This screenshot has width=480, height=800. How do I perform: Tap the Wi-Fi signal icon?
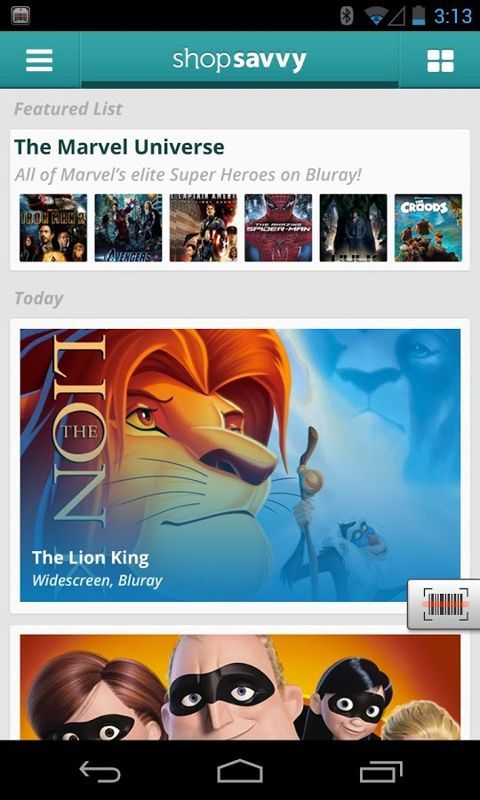click(376, 16)
